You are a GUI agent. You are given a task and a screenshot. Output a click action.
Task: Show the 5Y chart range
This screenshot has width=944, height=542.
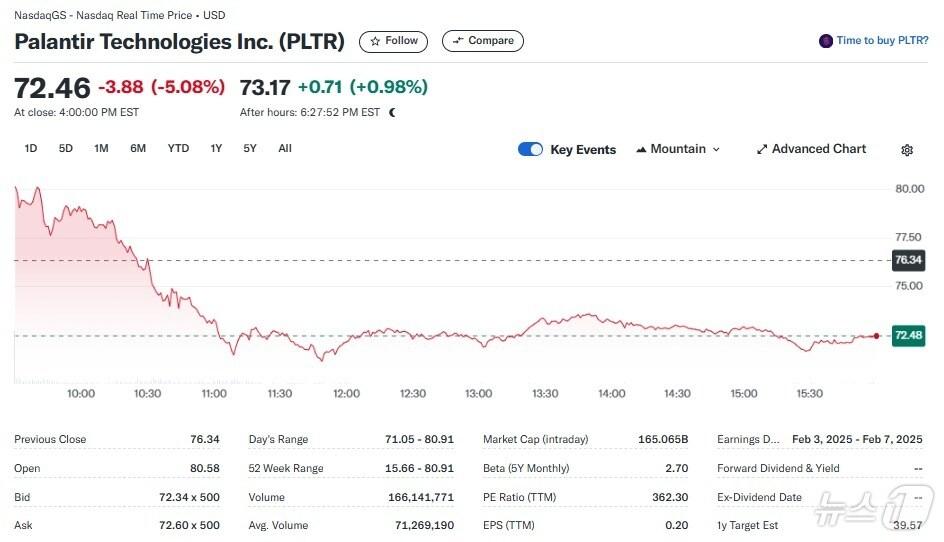250,148
